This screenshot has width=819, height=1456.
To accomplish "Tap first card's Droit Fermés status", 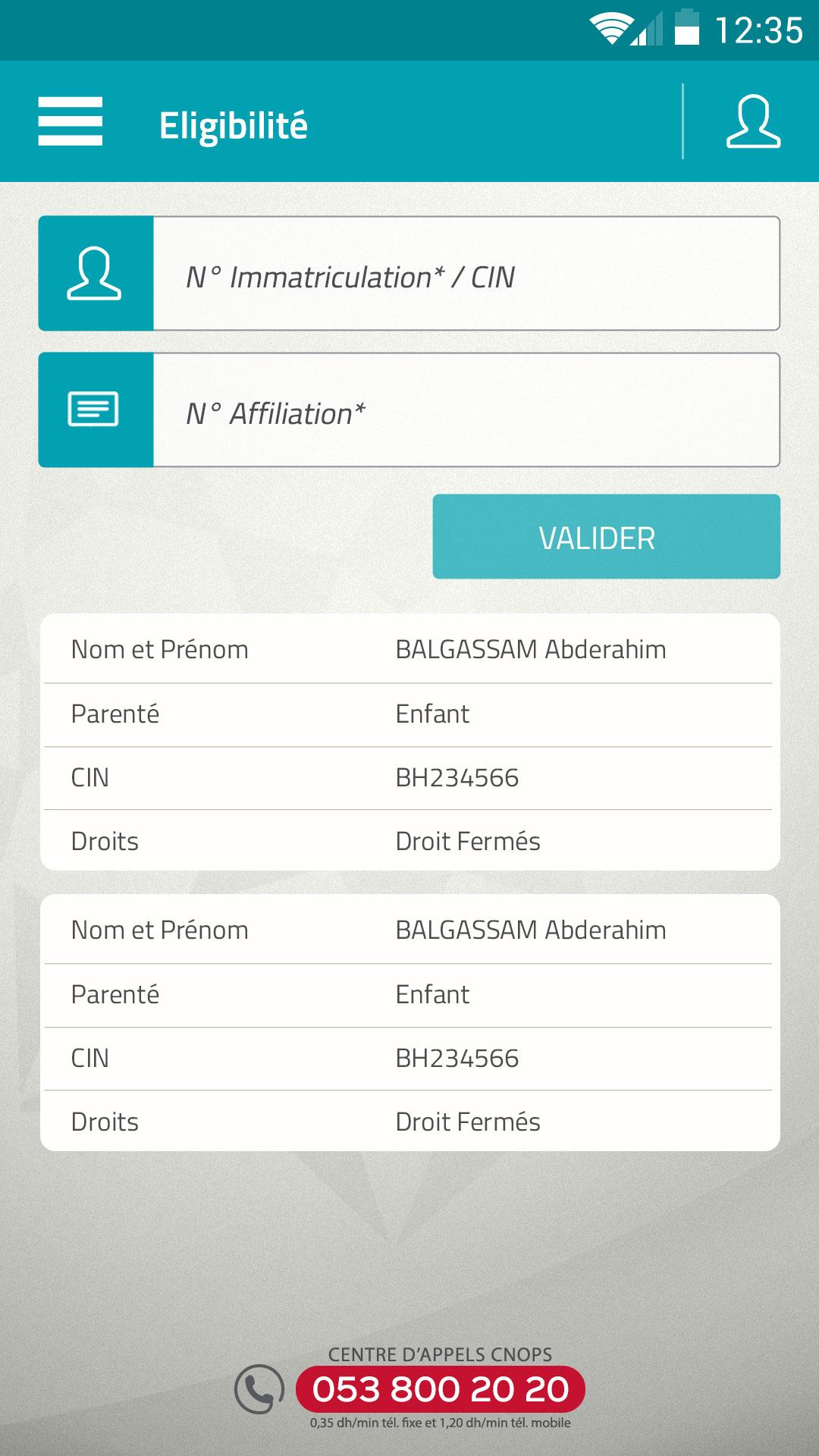I will point(468,842).
